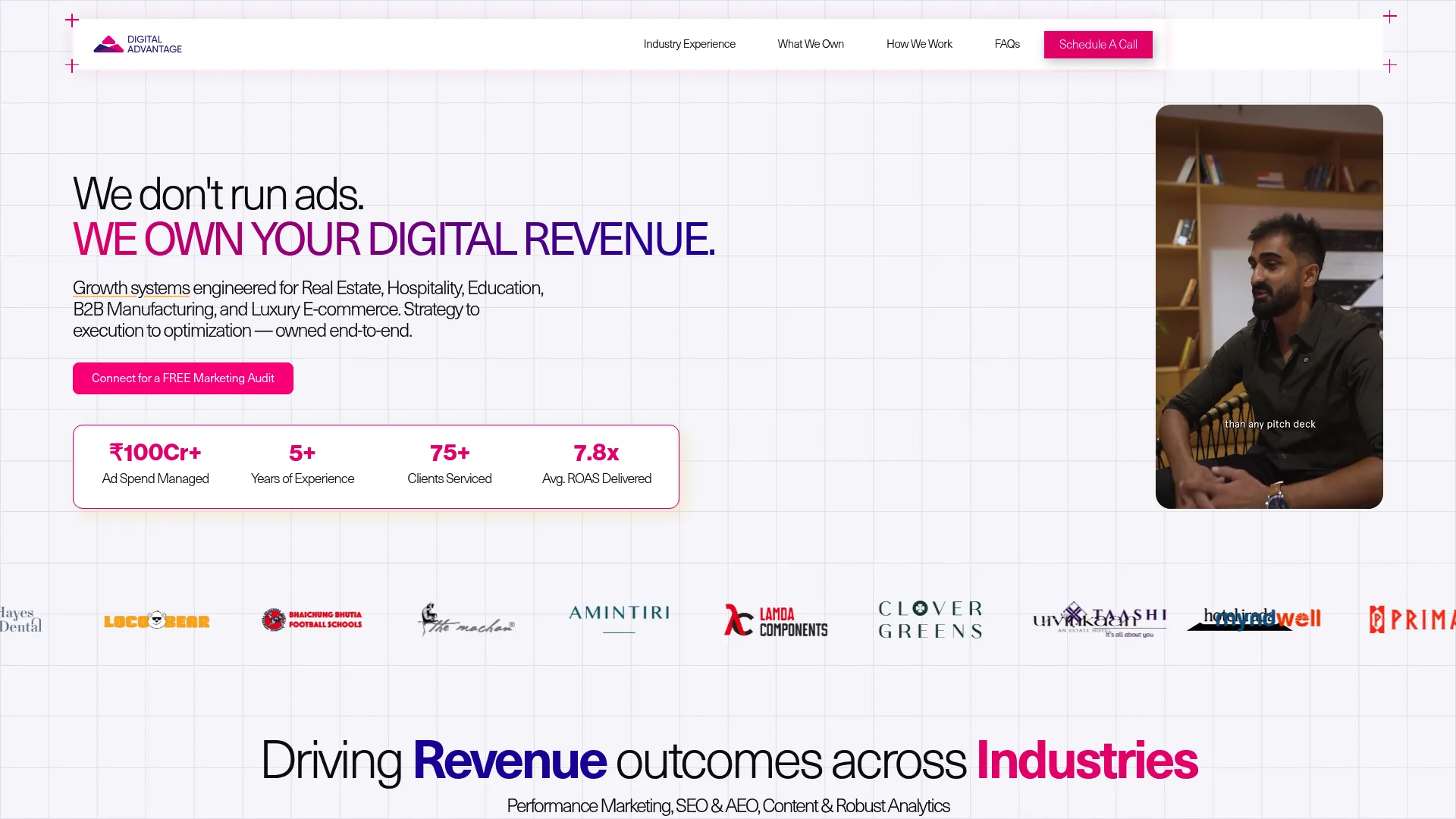Click Connect for a FREE Marketing Audit
This screenshot has height=819, width=1456.
pyautogui.click(x=183, y=378)
